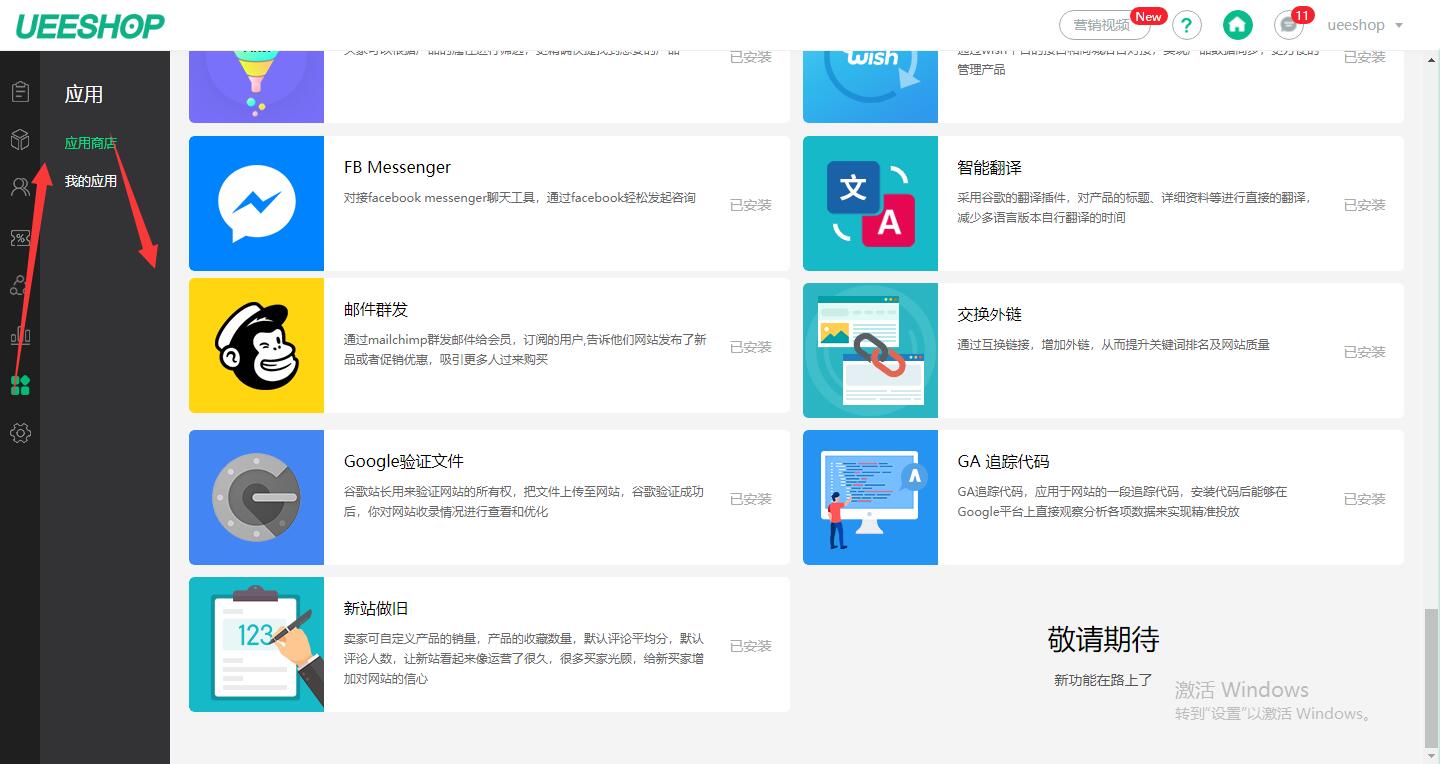
Task: Click the 敬请期待 coming soon text
Action: pyautogui.click(x=1103, y=639)
